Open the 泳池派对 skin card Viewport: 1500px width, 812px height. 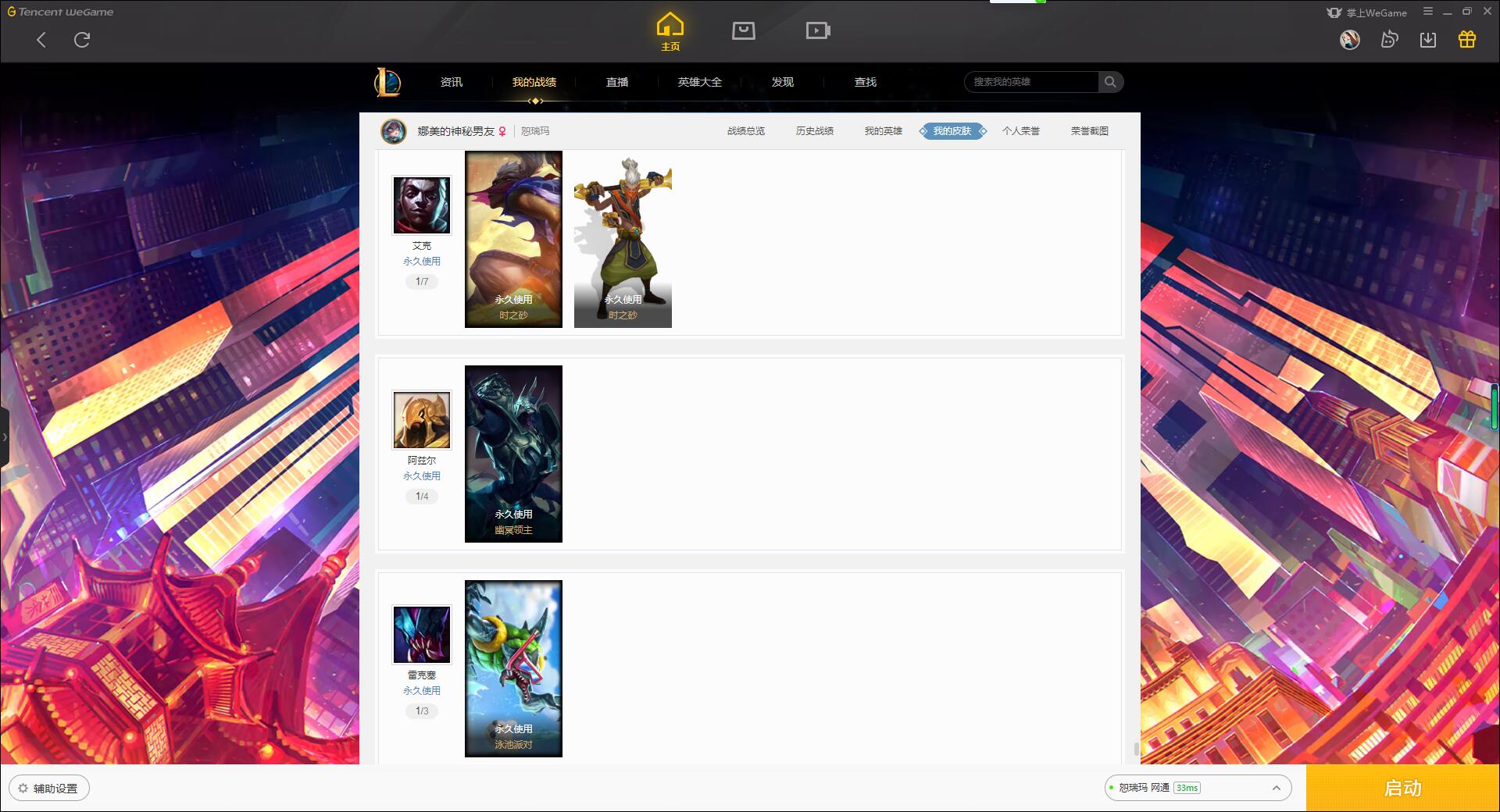coord(513,668)
